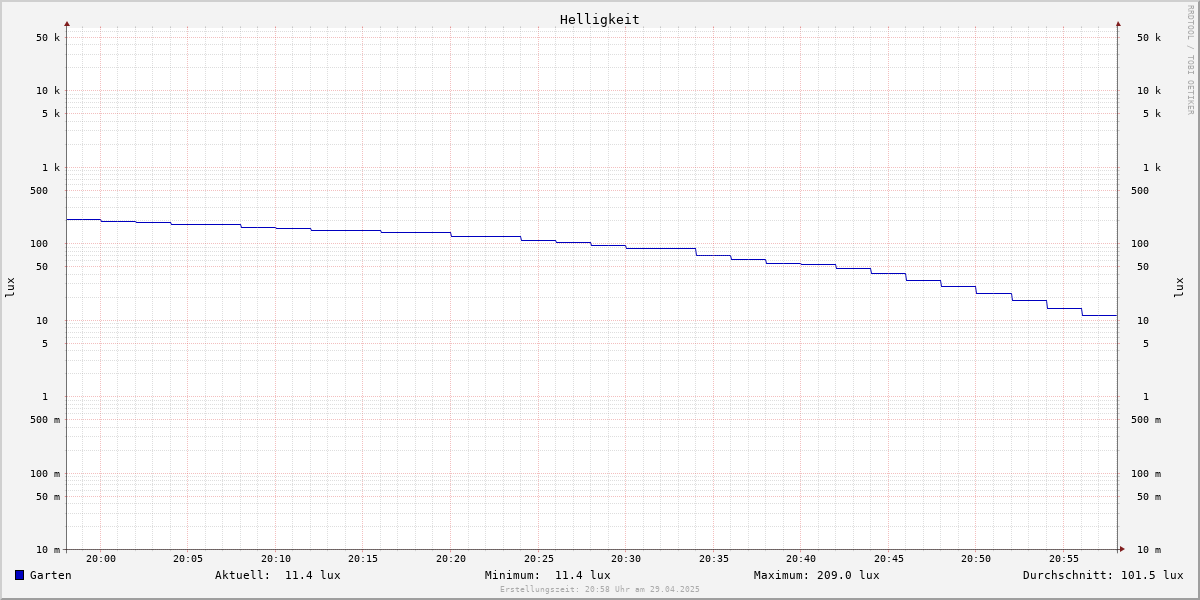Click the right axis 5 k label
Screen dimensions: 1200x600
[x=1152, y=114]
